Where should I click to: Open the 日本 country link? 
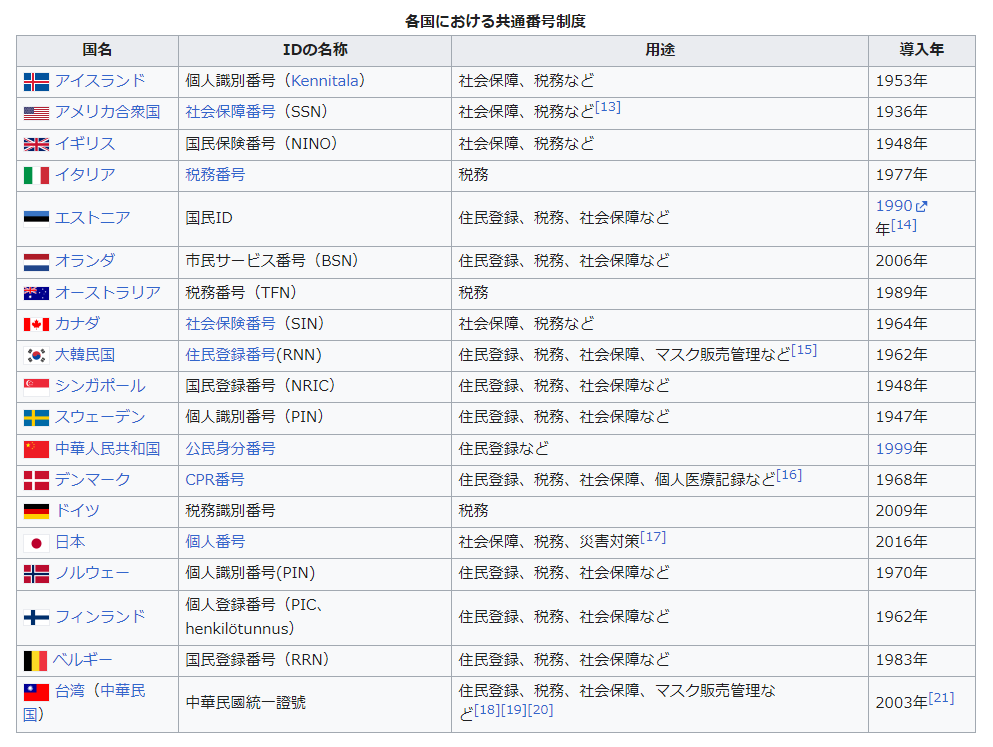[70, 542]
